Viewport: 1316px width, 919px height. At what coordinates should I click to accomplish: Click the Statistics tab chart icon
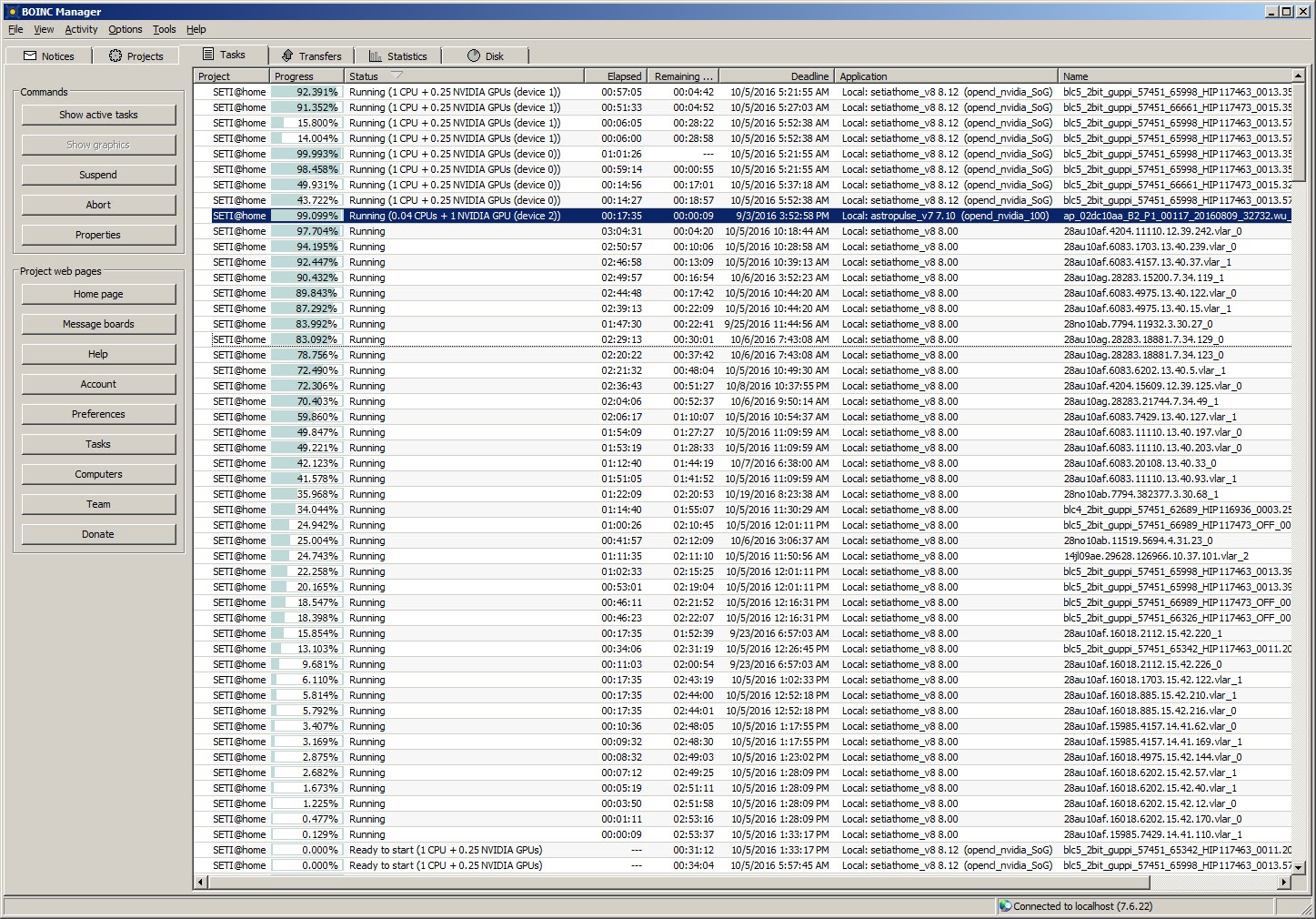pyautogui.click(x=376, y=56)
